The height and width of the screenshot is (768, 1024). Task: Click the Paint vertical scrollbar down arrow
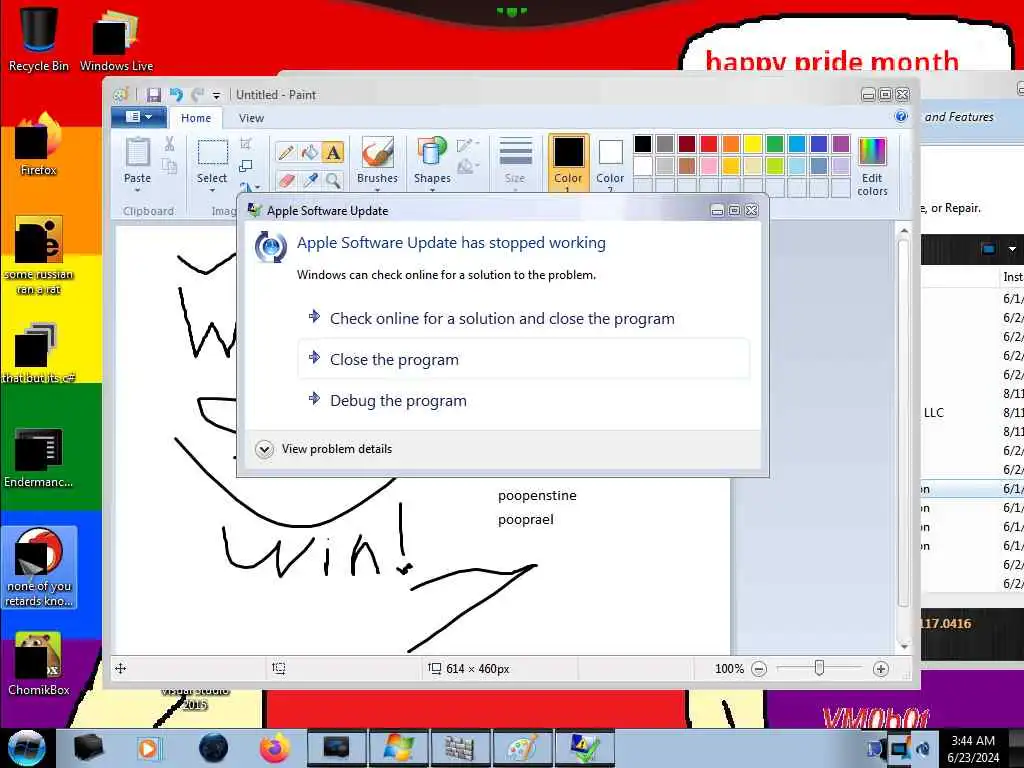pyautogui.click(x=904, y=646)
